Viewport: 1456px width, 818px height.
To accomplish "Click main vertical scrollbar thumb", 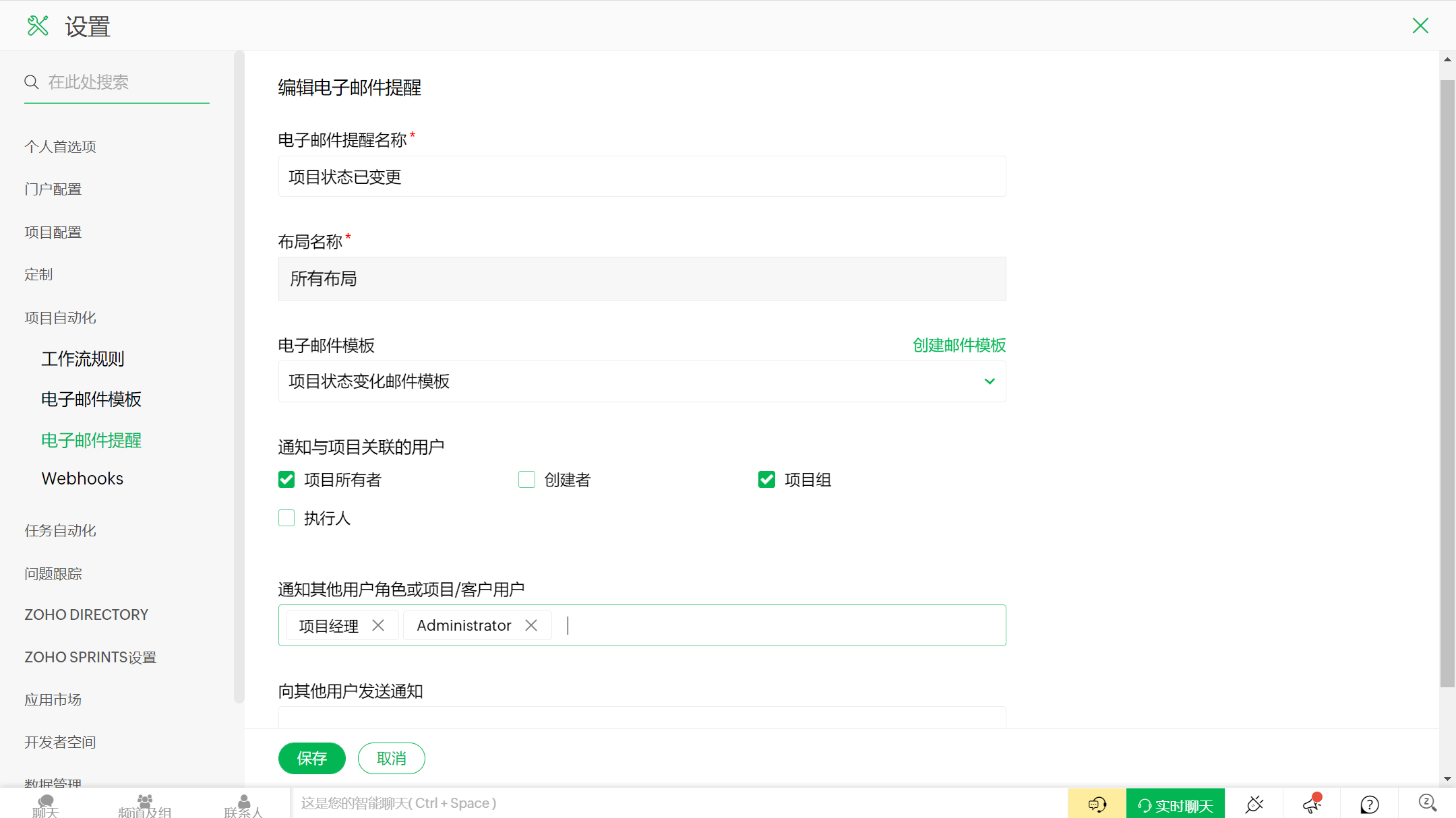I will [1447, 383].
